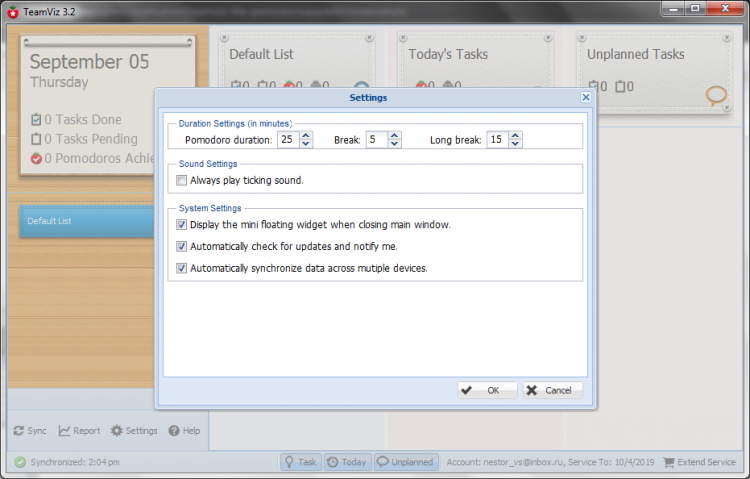Click the Thursday weekday label
Screen dimensions: 750x479
tap(59, 82)
